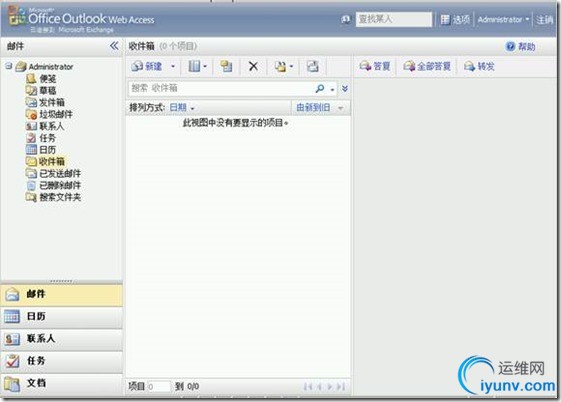
Task: Click the Reply button (答复)
Action: coord(375,66)
